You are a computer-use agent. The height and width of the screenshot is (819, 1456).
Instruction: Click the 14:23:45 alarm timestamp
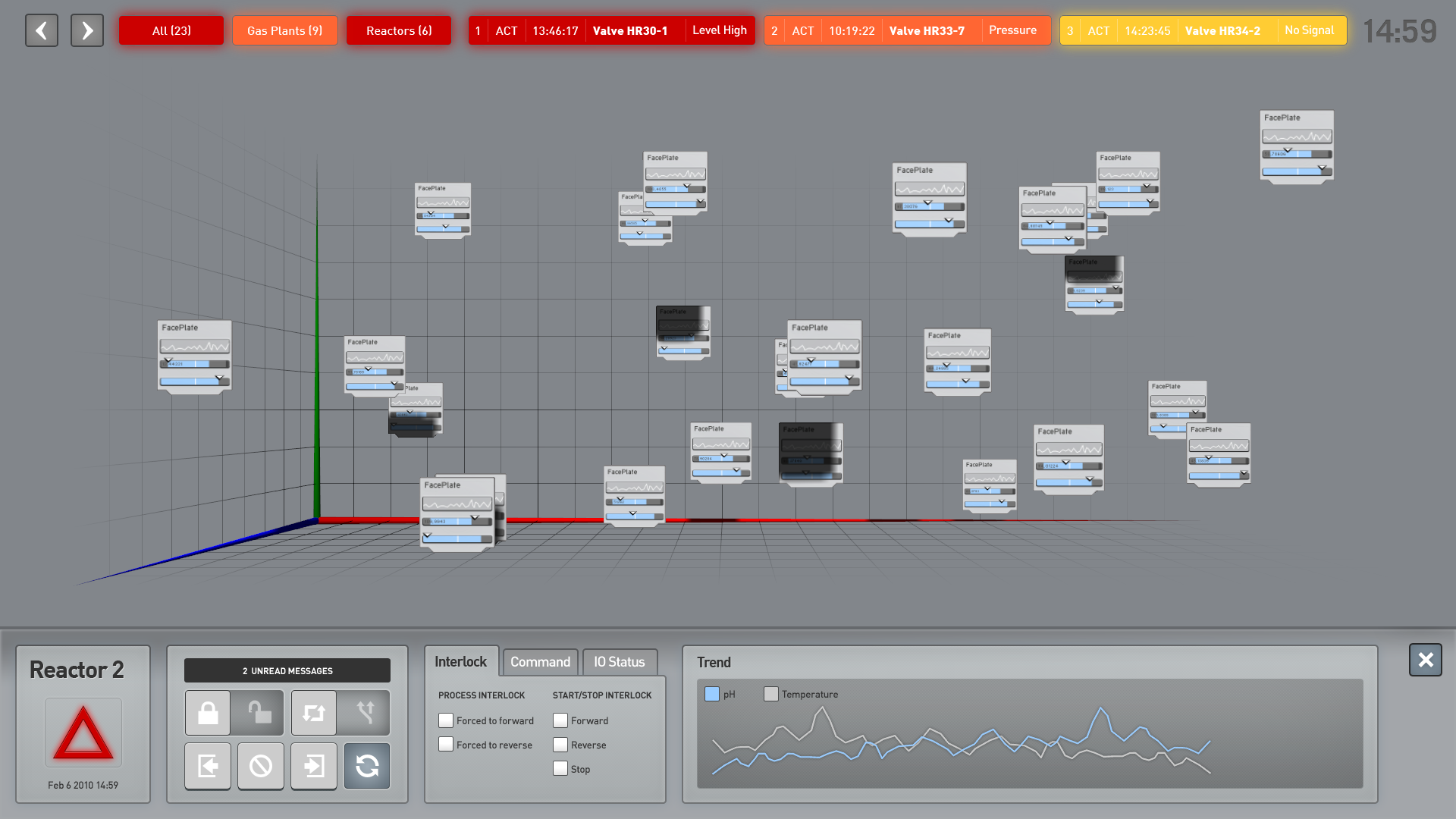tap(1147, 31)
